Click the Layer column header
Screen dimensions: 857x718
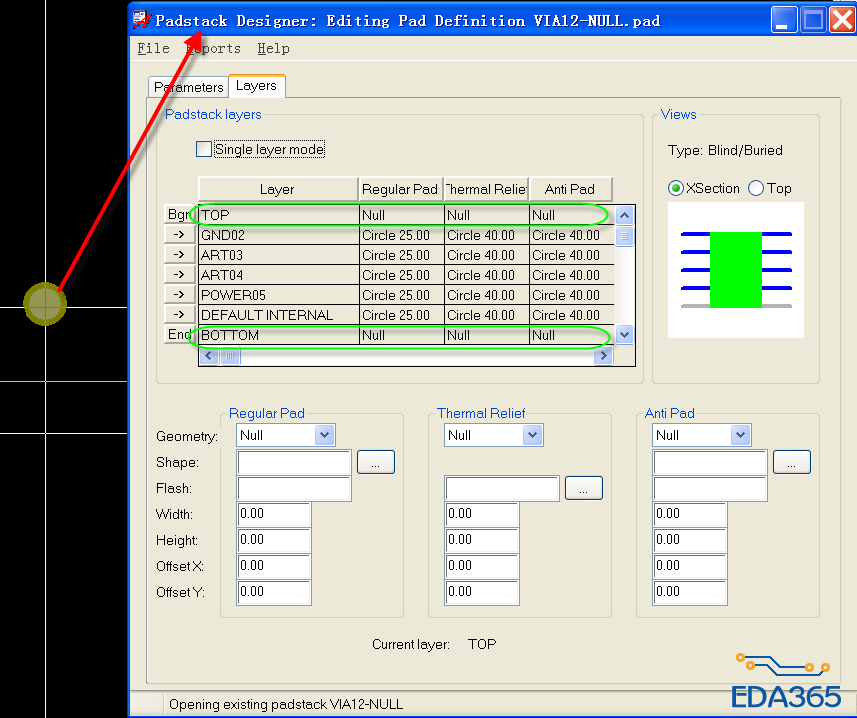click(278, 189)
